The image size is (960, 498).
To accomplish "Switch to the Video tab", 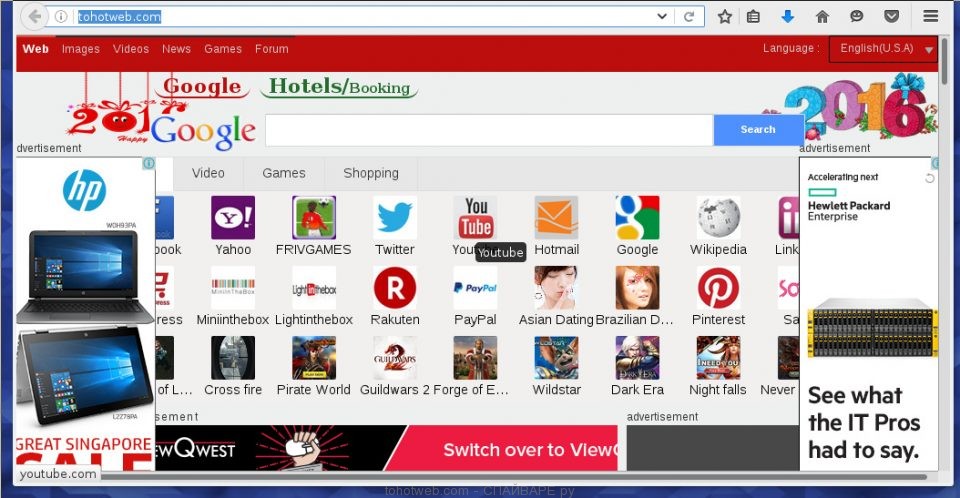I will (x=208, y=173).
